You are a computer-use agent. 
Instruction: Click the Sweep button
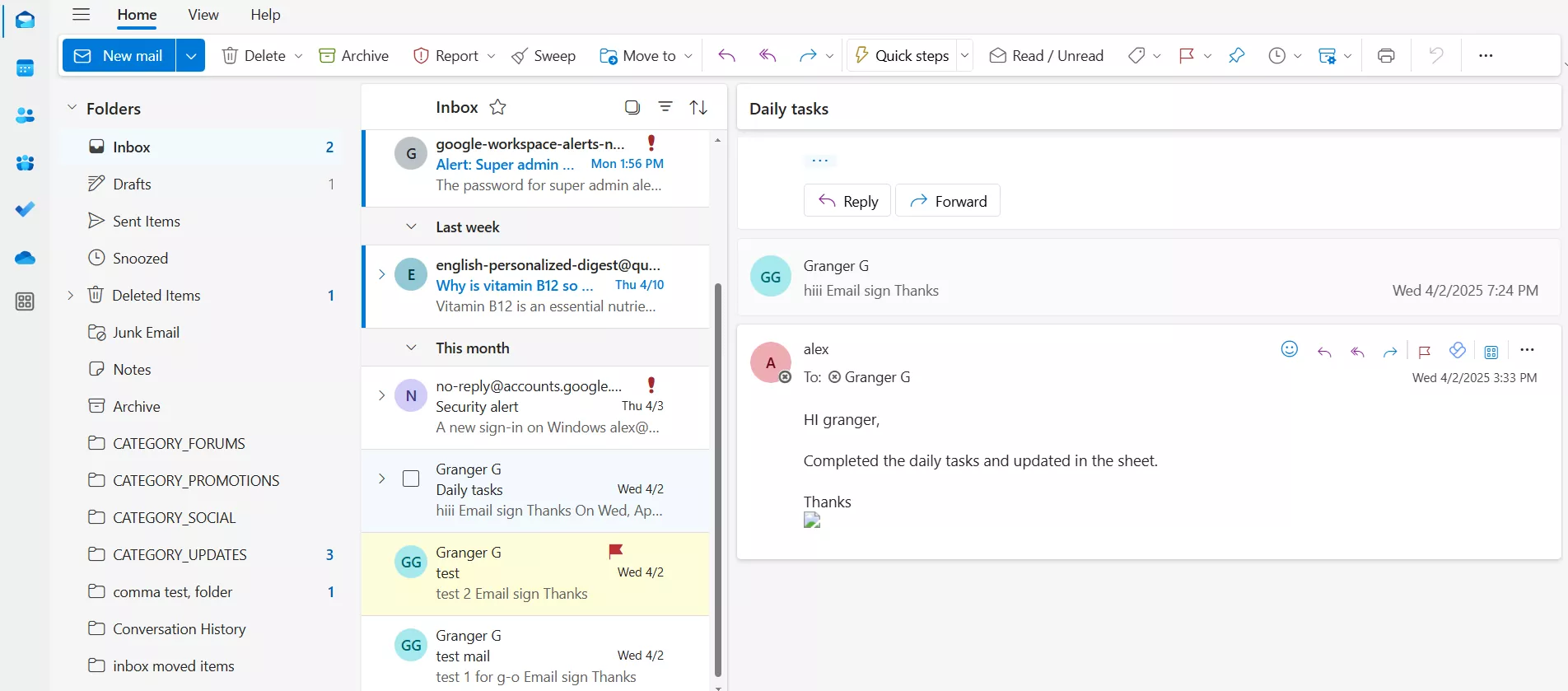coord(544,55)
